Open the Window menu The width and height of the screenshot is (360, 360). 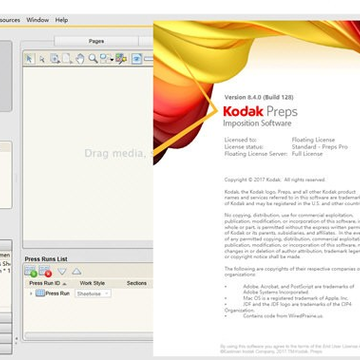click(x=38, y=20)
